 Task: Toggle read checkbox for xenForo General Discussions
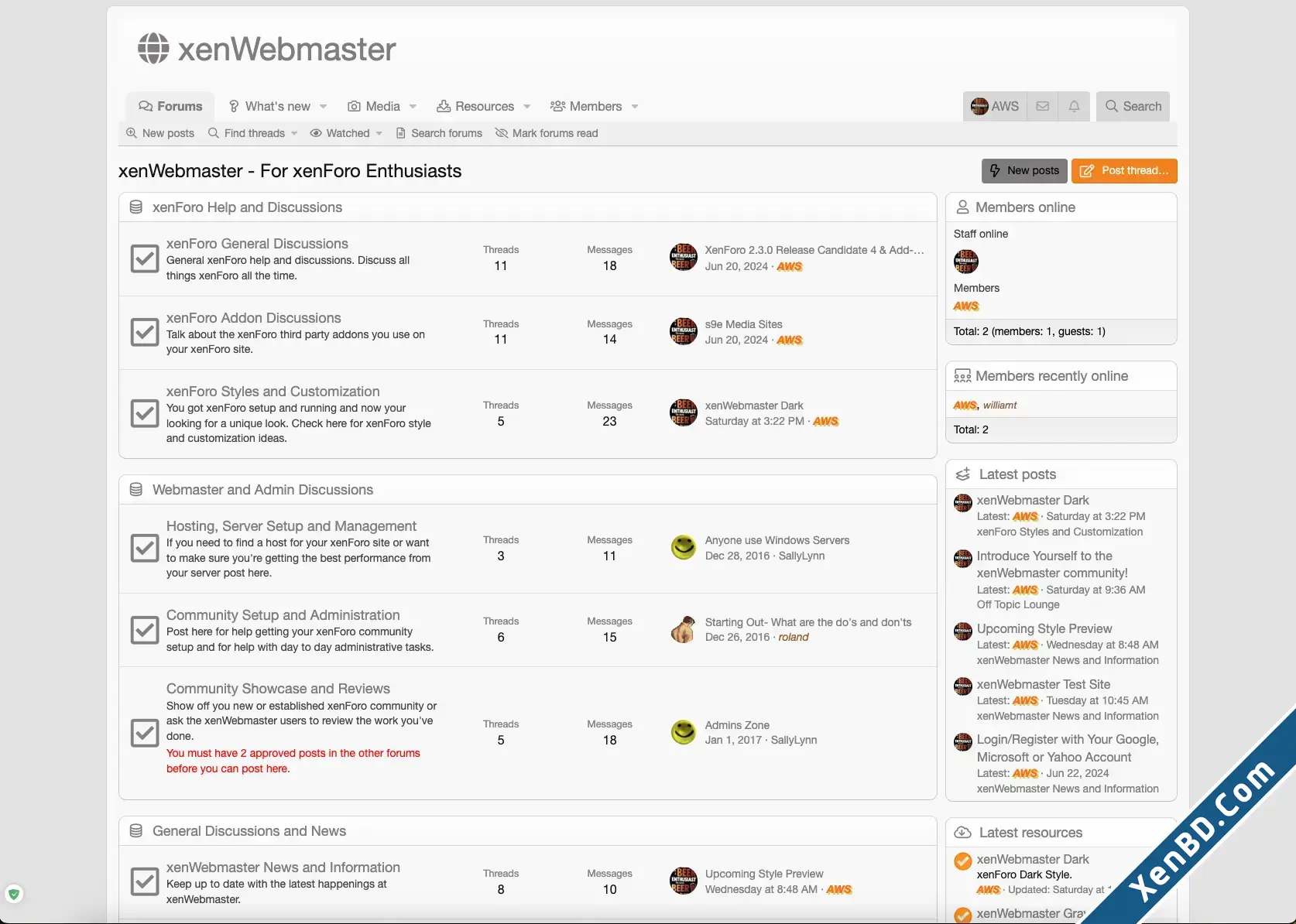(145, 258)
